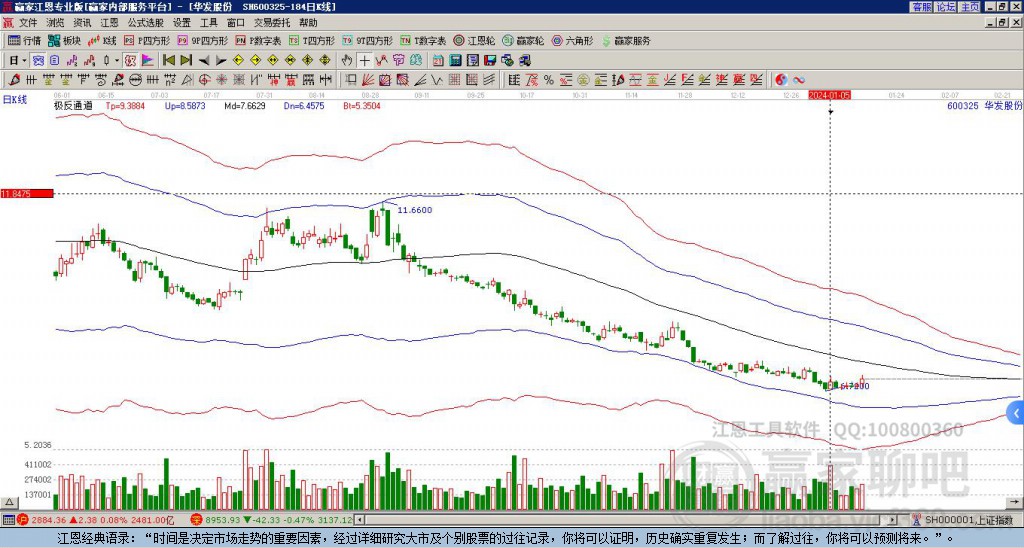The height and width of the screenshot is (548, 1024).
Task: Select the Gann fan lines tool
Action: coord(367,80)
